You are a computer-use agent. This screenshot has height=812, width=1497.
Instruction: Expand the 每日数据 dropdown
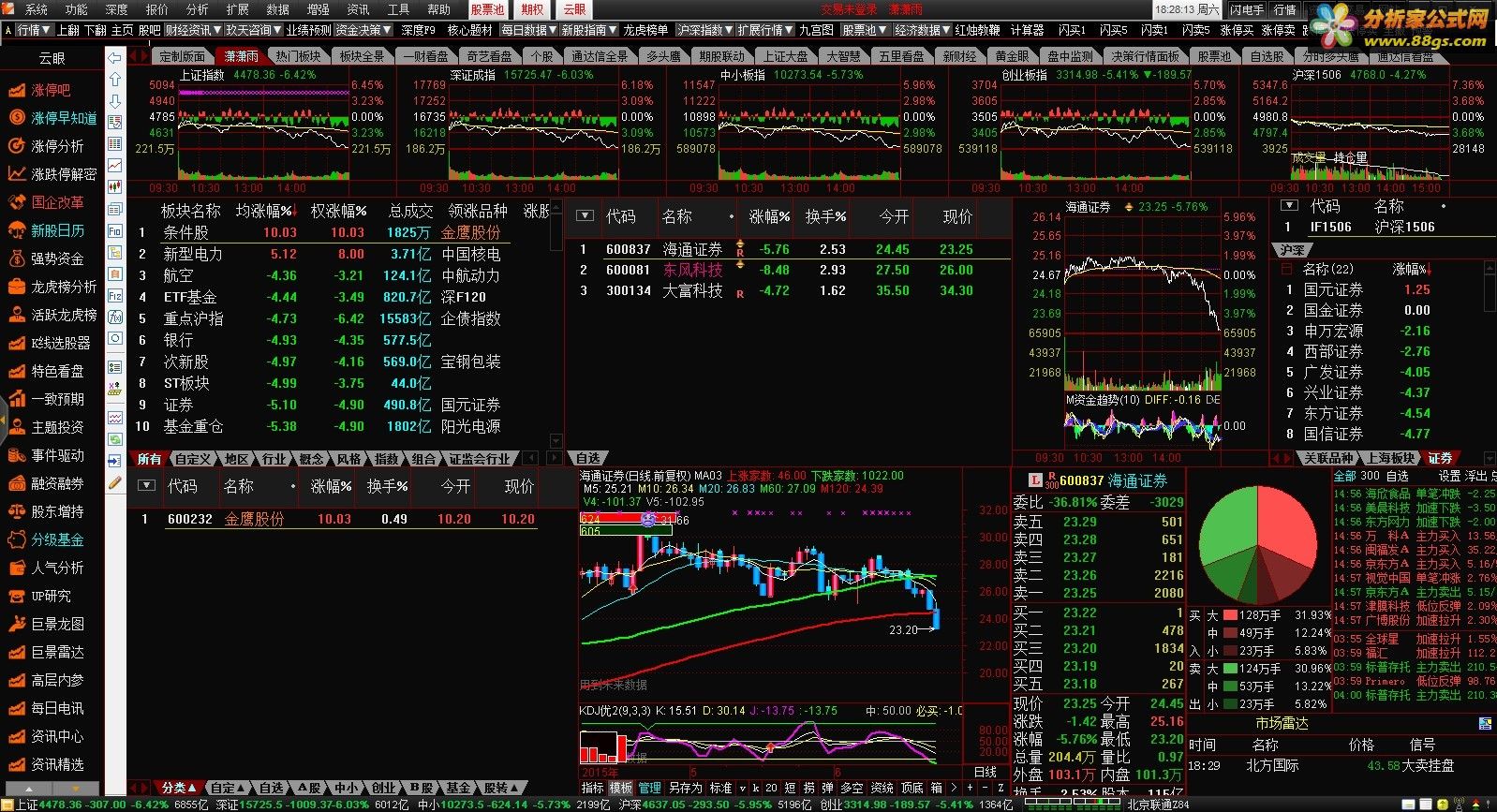[x=528, y=30]
